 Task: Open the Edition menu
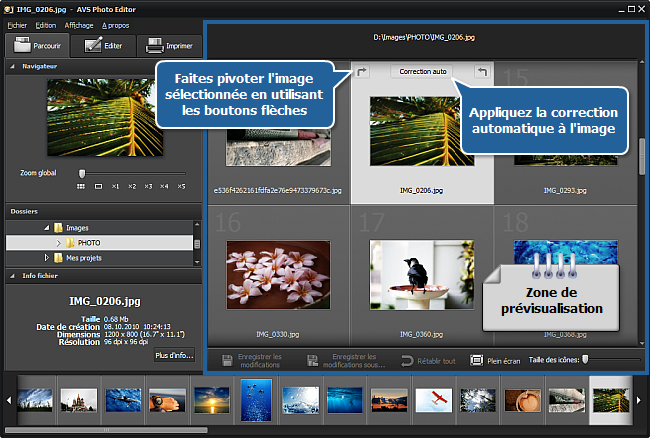46,25
